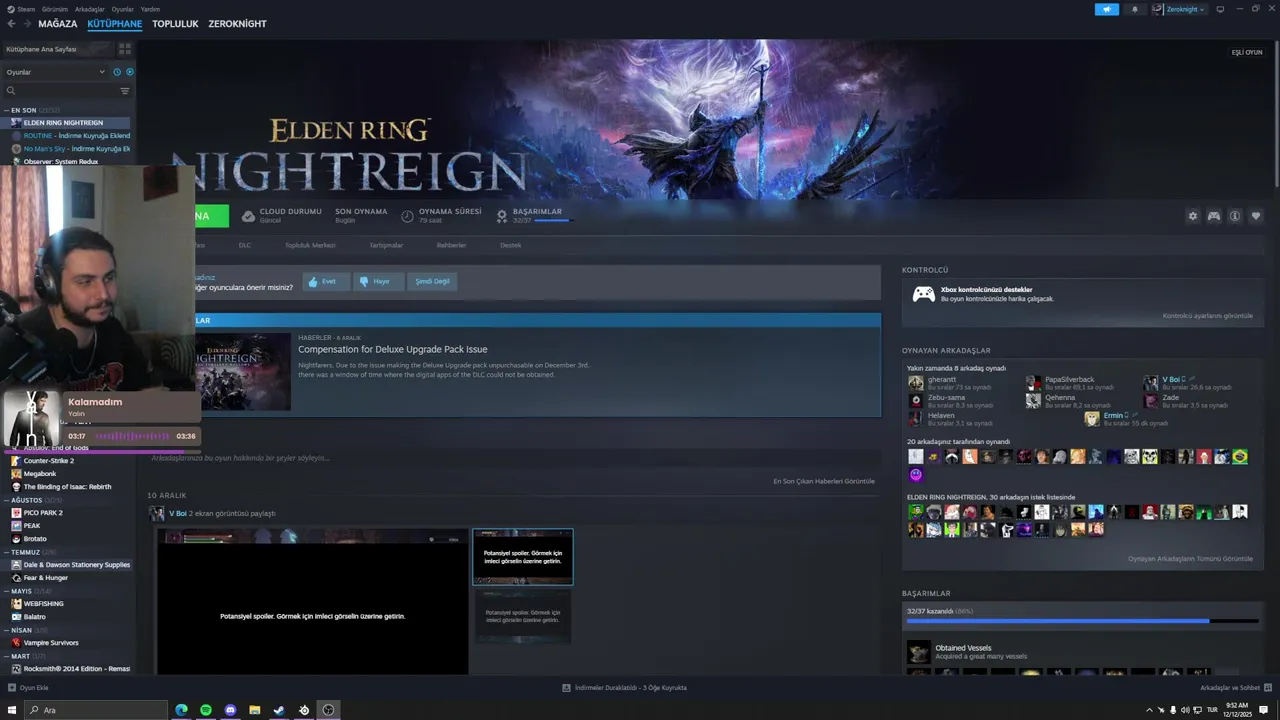This screenshot has width=1280, height=720.
Task: Open the ZEROKNİGHT profile tab
Action: [237, 23]
